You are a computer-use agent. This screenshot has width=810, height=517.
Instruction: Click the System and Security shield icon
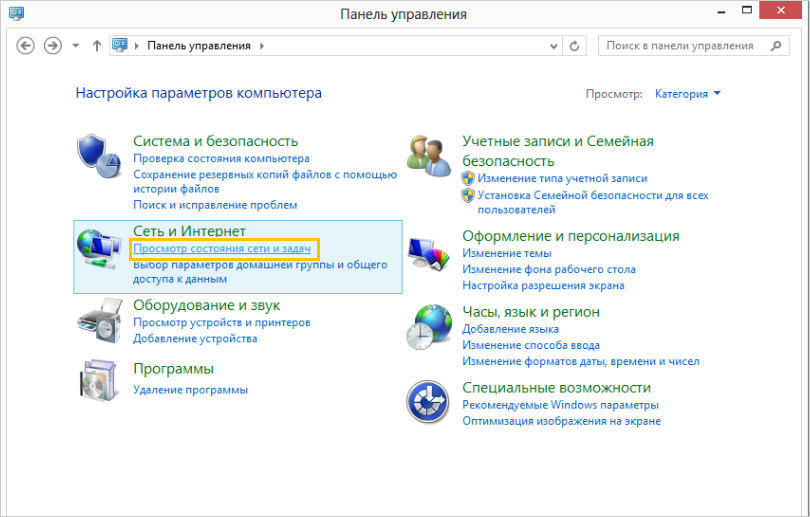pos(99,155)
